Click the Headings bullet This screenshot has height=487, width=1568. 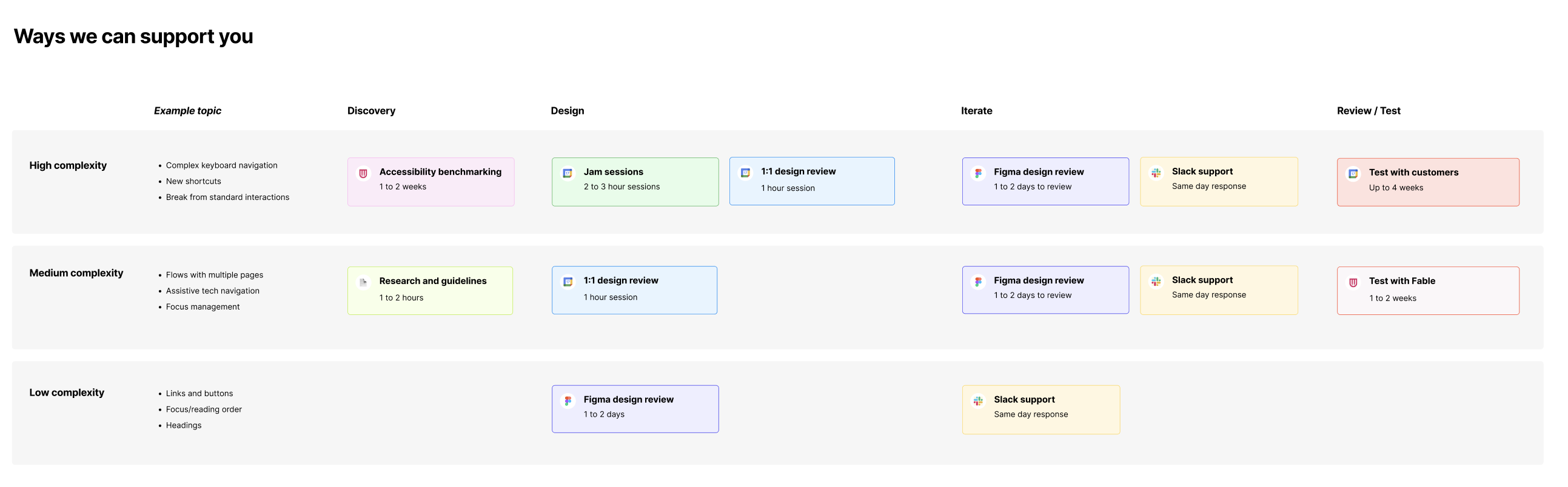(183, 425)
